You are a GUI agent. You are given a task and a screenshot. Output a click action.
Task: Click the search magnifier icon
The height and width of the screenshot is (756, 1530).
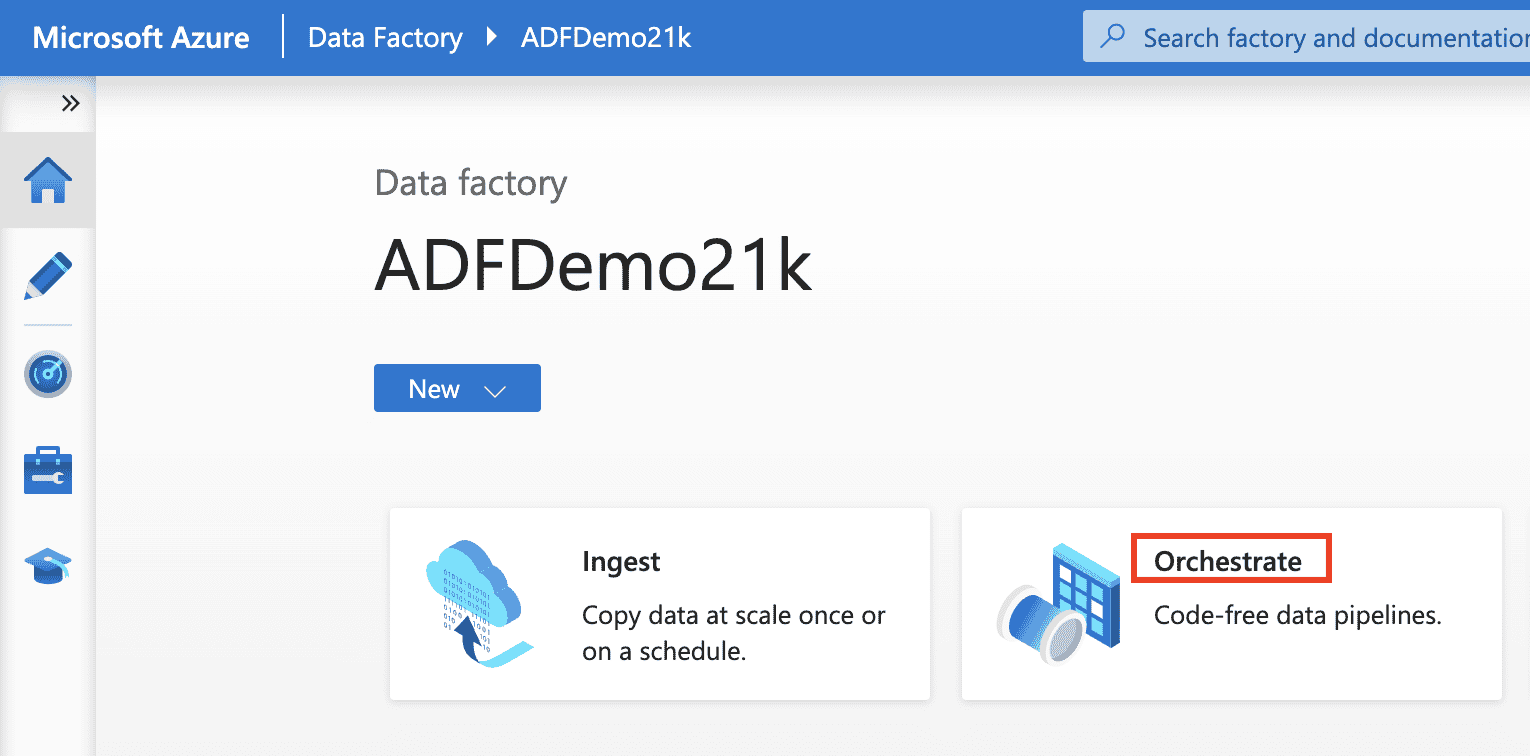[1112, 38]
